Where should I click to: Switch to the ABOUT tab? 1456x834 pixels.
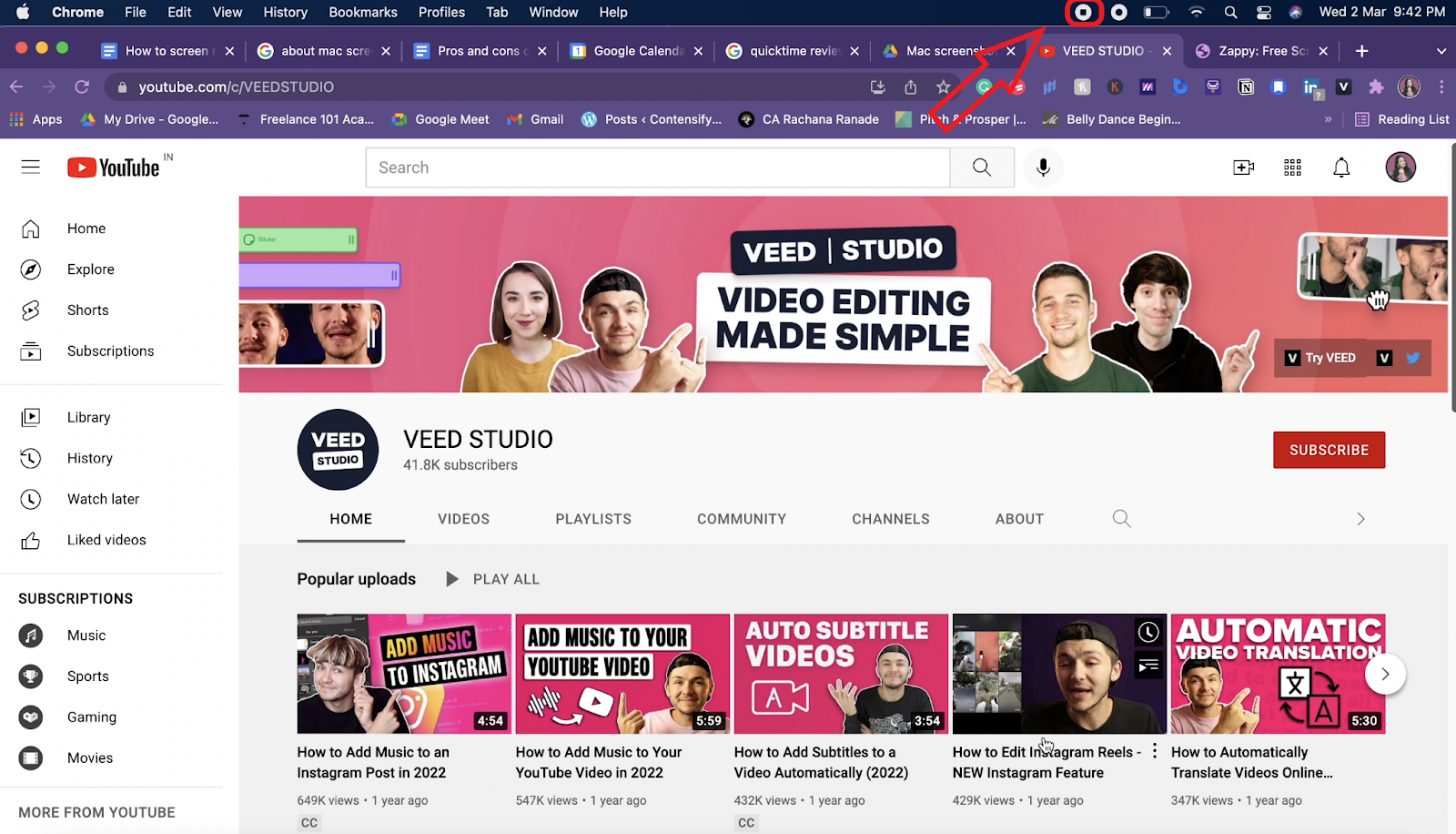tap(1019, 519)
